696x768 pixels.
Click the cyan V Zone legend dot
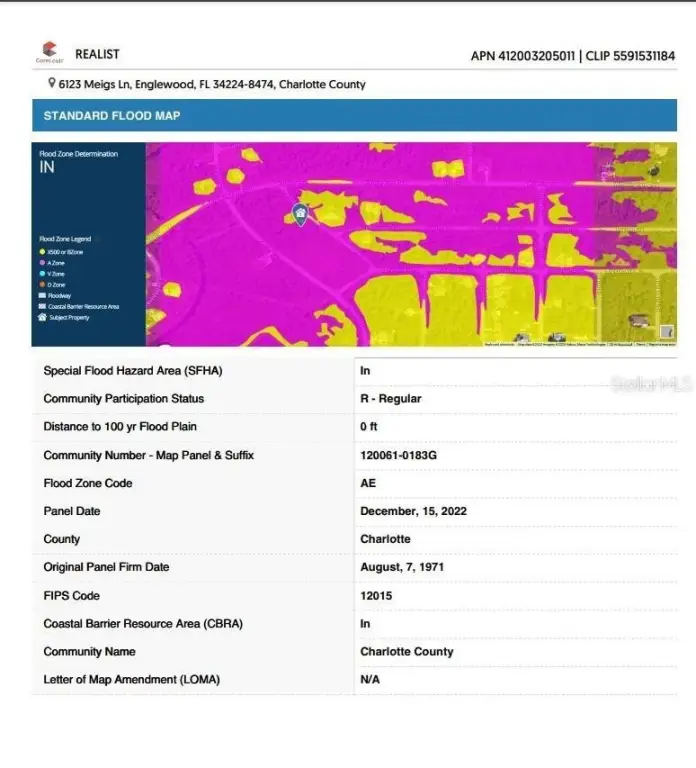pos(42,274)
